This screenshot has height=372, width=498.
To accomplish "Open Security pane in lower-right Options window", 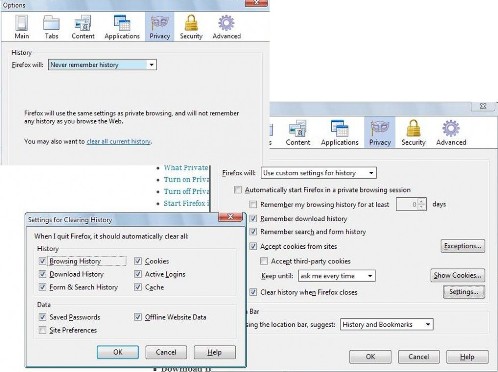I will click(413, 133).
